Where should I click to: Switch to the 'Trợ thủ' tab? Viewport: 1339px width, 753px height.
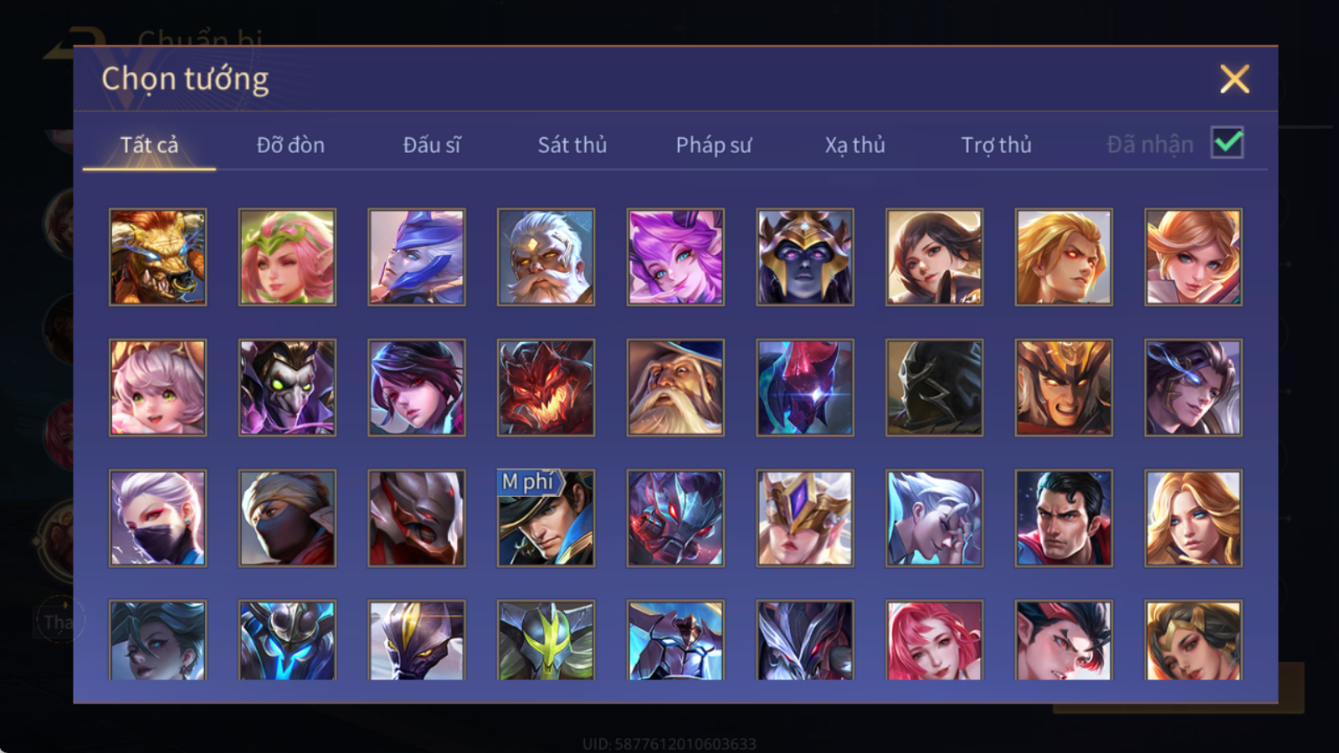click(x=996, y=145)
